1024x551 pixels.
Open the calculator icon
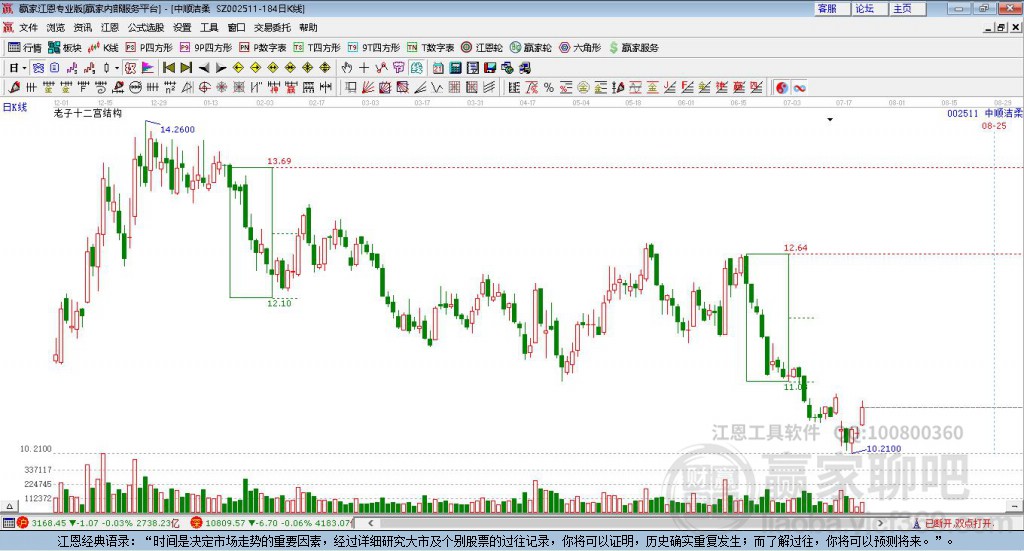(x=455, y=68)
